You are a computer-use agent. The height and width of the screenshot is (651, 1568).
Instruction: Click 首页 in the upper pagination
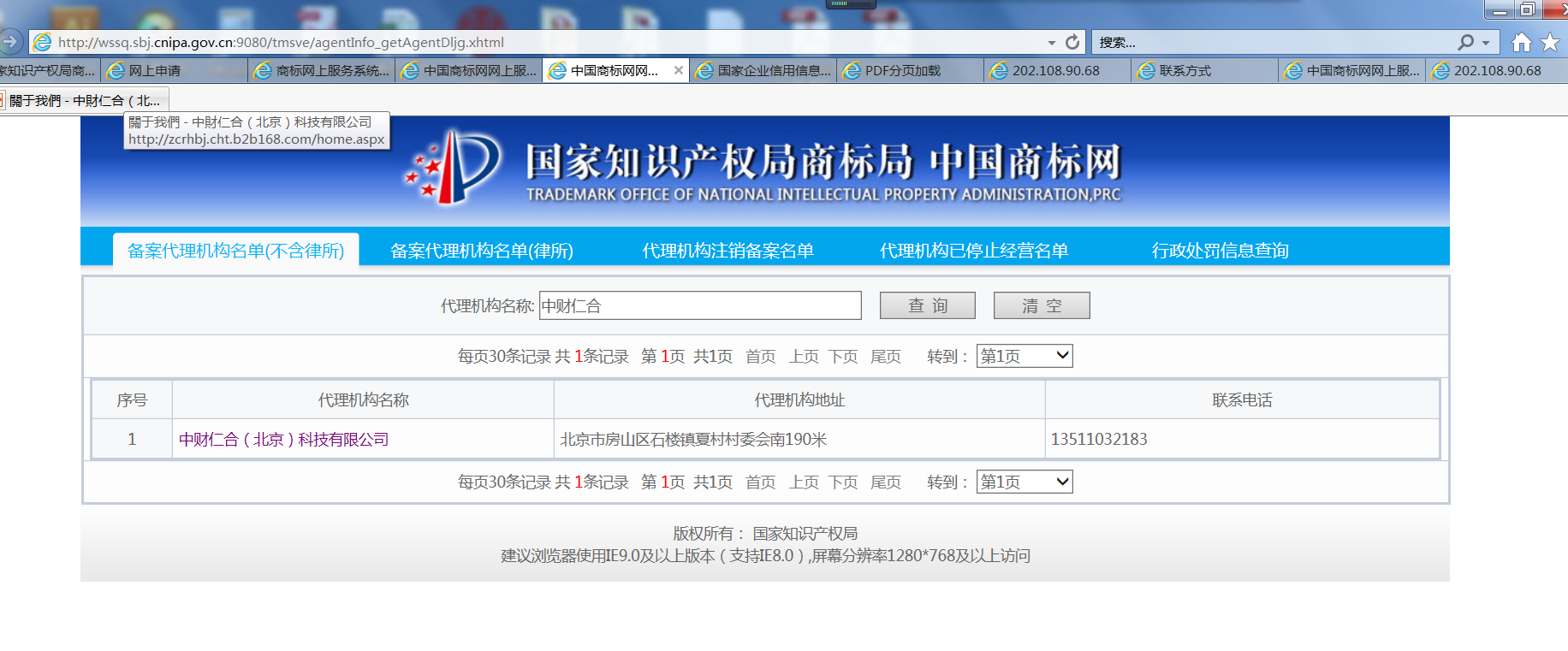click(x=760, y=357)
